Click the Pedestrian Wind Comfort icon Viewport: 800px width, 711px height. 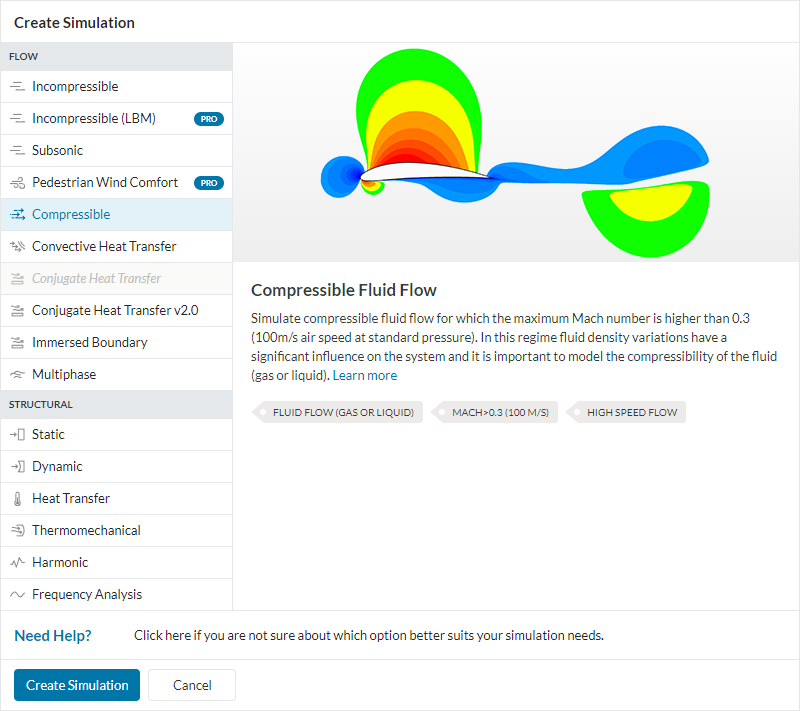click(x=17, y=183)
